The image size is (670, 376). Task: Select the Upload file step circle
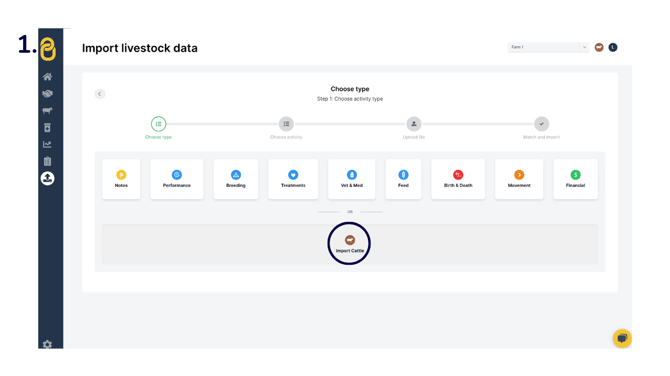tap(414, 124)
